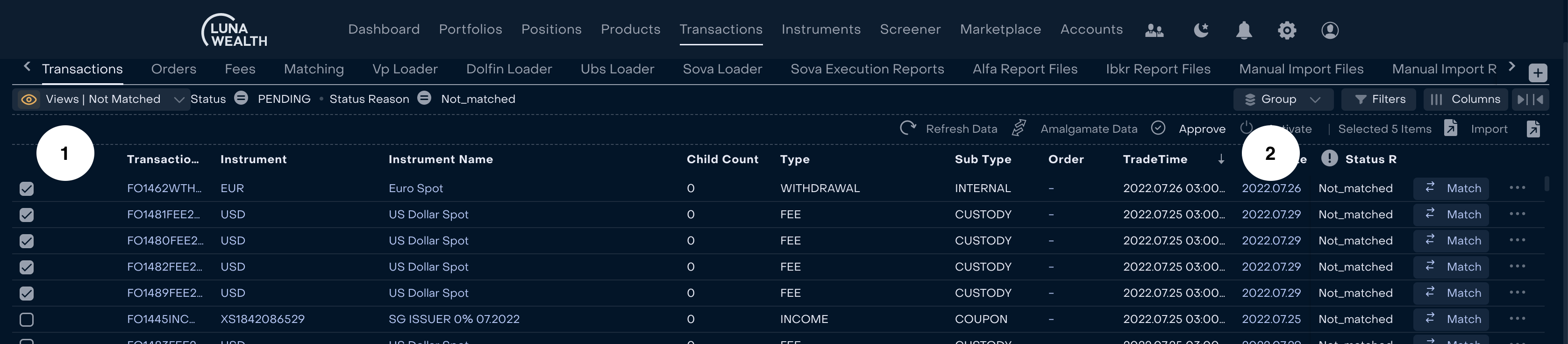Click the XS1842086529 instrument cell
1568x344 pixels.
pyautogui.click(x=263, y=319)
